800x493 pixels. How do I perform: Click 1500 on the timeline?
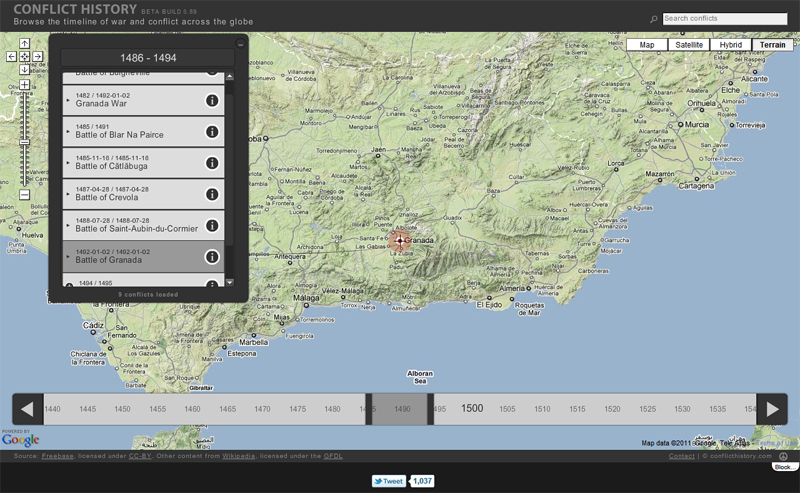pos(472,408)
